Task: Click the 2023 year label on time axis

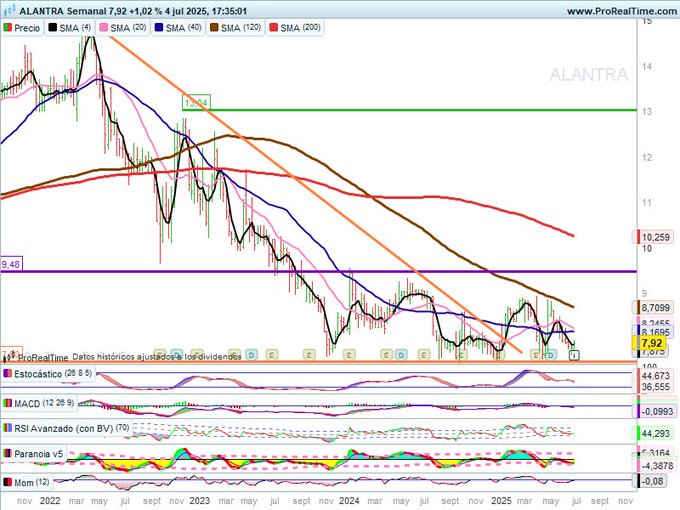Action: [x=199, y=501]
